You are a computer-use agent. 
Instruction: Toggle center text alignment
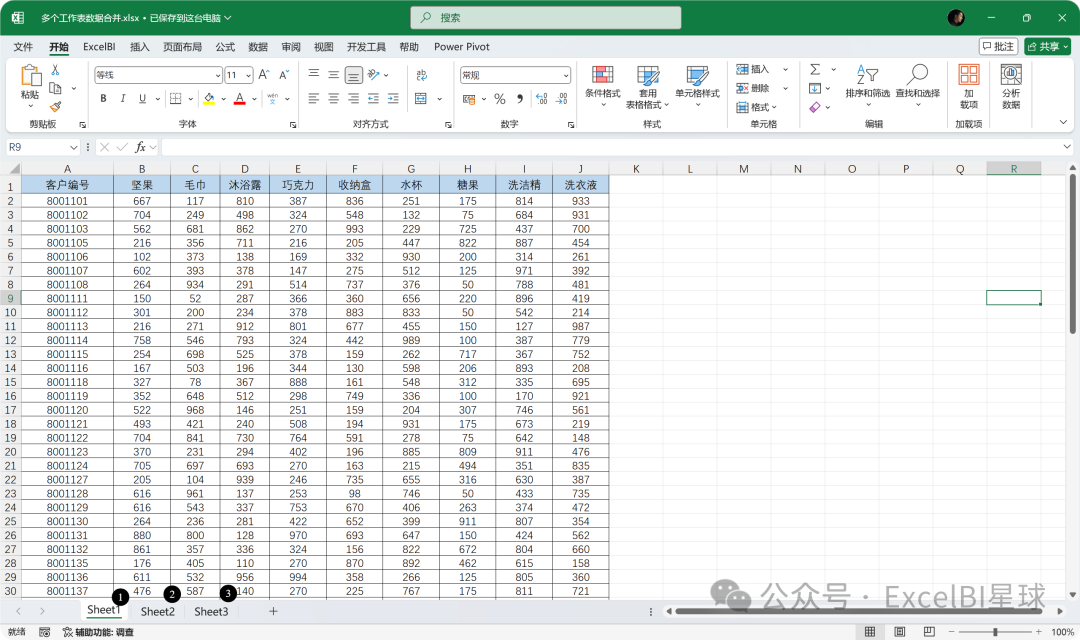coord(333,99)
